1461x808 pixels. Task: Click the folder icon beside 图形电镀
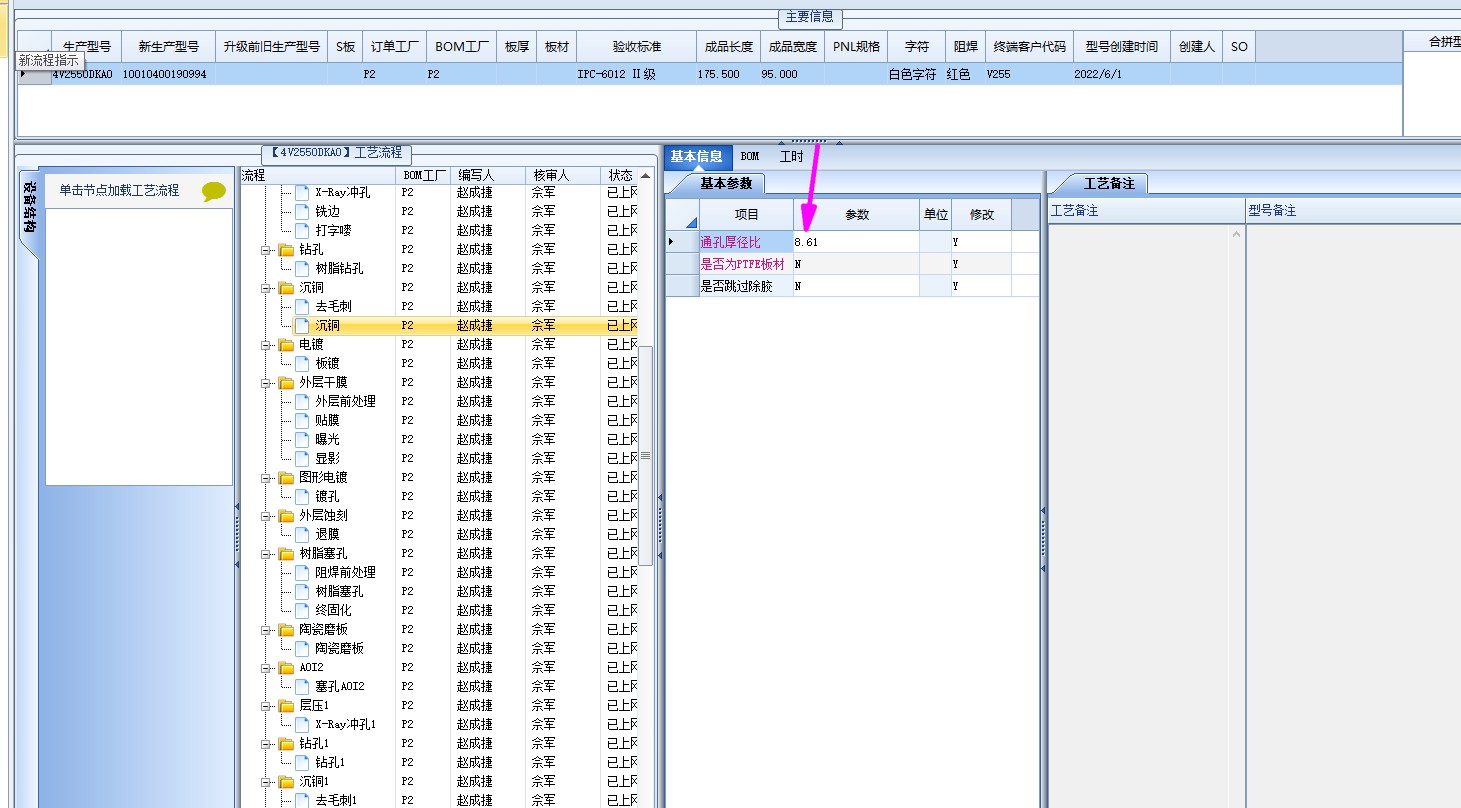287,477
